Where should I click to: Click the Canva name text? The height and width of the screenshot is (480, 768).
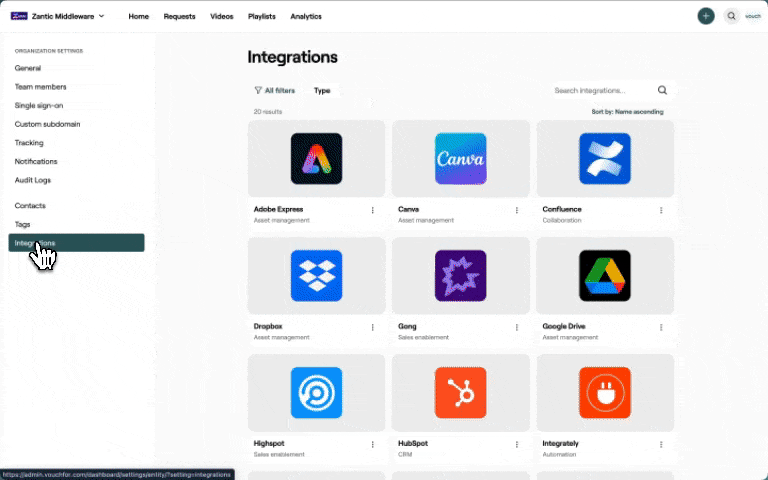[408, 209]
